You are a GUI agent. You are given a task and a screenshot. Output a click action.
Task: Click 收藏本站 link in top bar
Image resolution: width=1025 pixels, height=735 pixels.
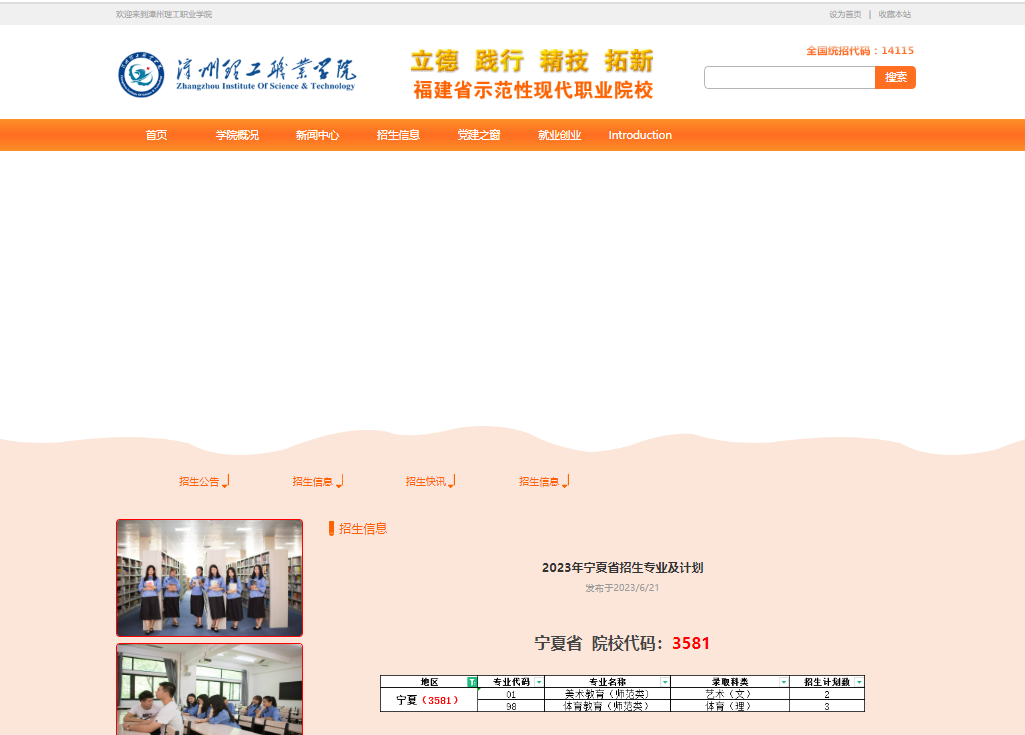(x=894, y=14)
